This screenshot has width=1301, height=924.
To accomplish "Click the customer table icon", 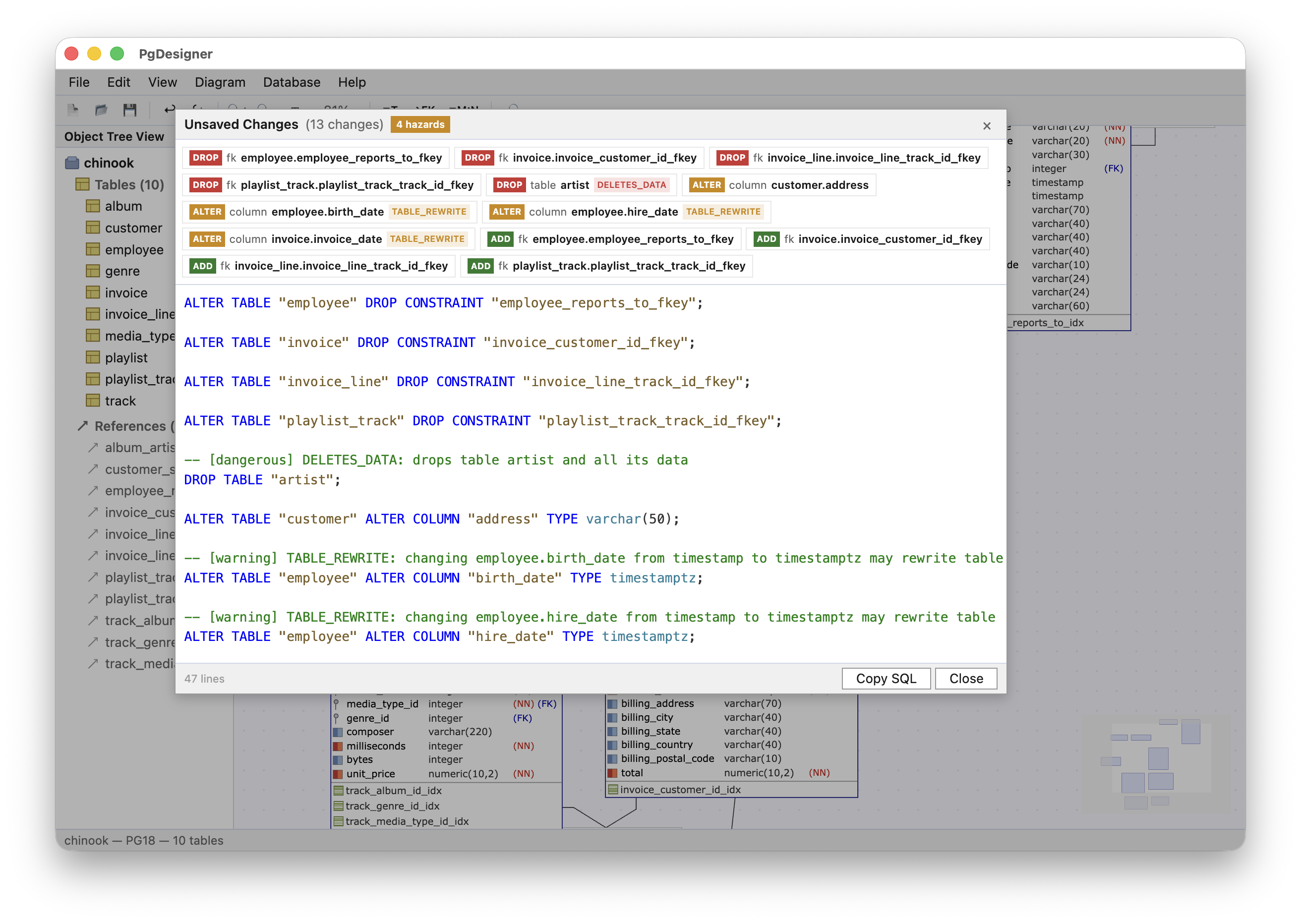I will pyautogui.click(x=92, y=228).
